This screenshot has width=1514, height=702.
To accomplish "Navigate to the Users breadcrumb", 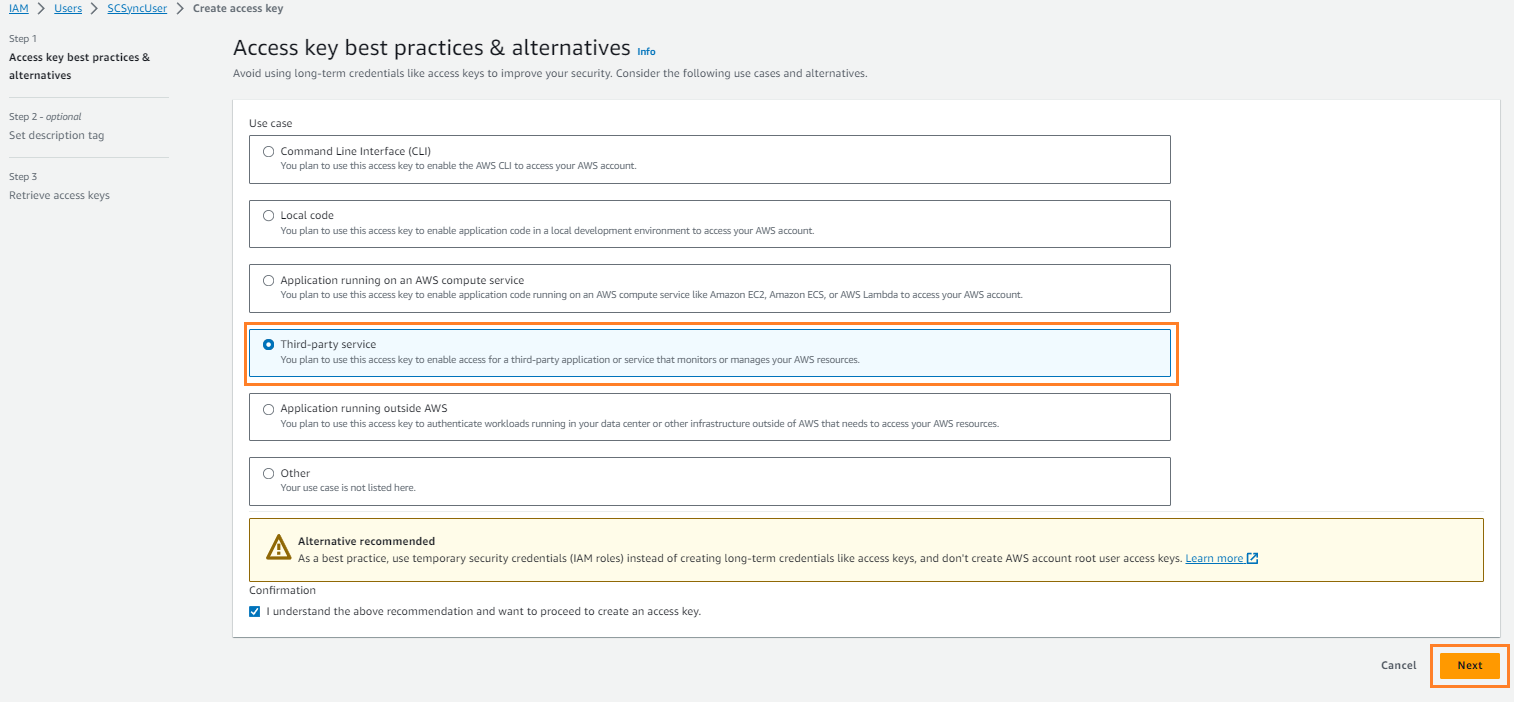I will click(x=67, y=7).
